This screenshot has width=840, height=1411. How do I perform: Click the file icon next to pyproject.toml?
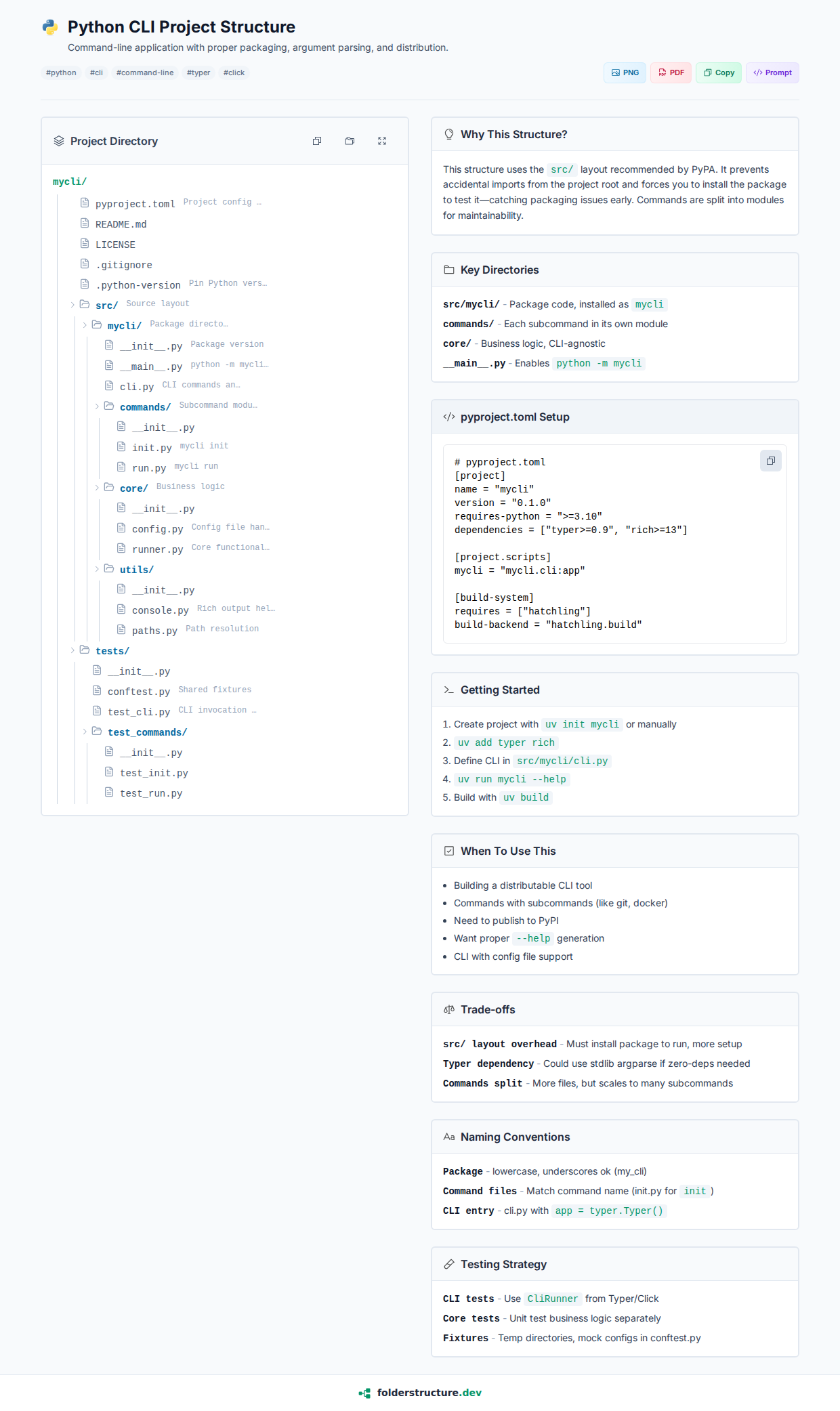click(85, 203)
